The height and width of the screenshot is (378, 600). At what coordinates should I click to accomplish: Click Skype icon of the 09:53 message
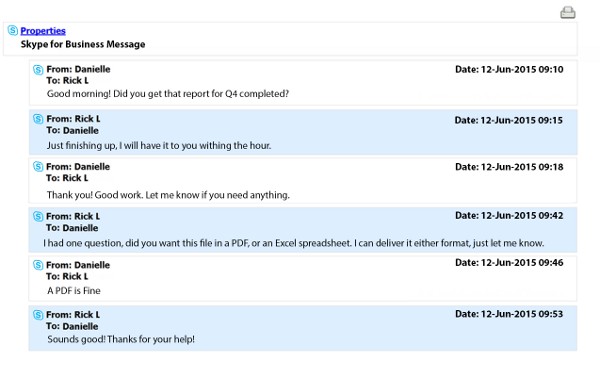tap(38, 315)
